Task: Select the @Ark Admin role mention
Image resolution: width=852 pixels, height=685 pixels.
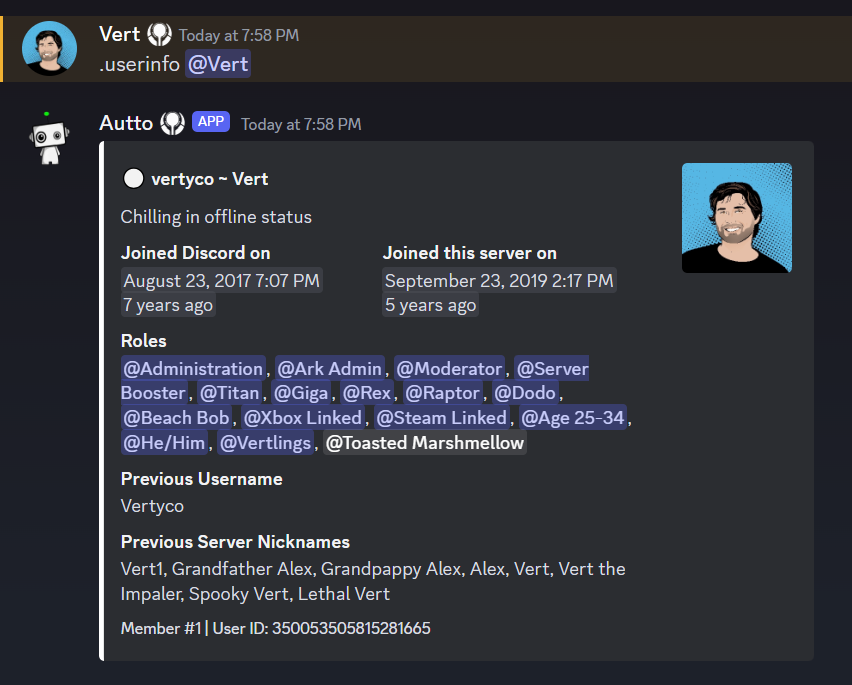Action: (x=330, y=369)
